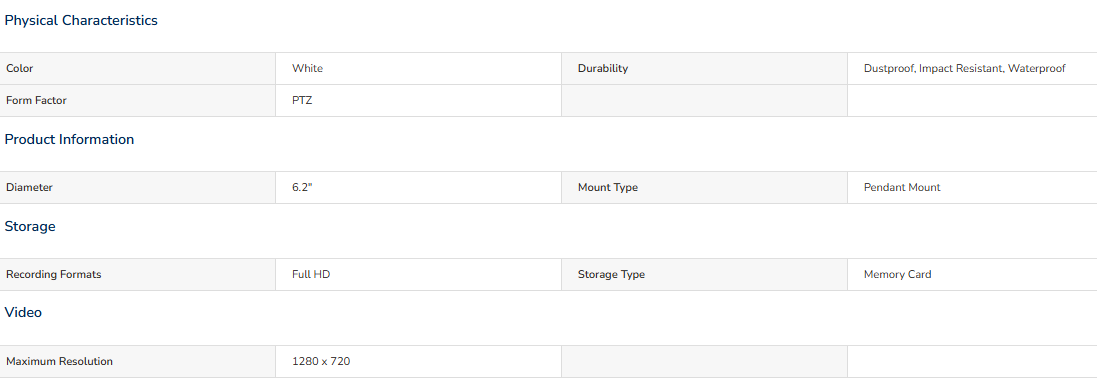The image size is (1097, 385).
Task: Select the Maximum Resolution label
Action: (x=59, y=362)
